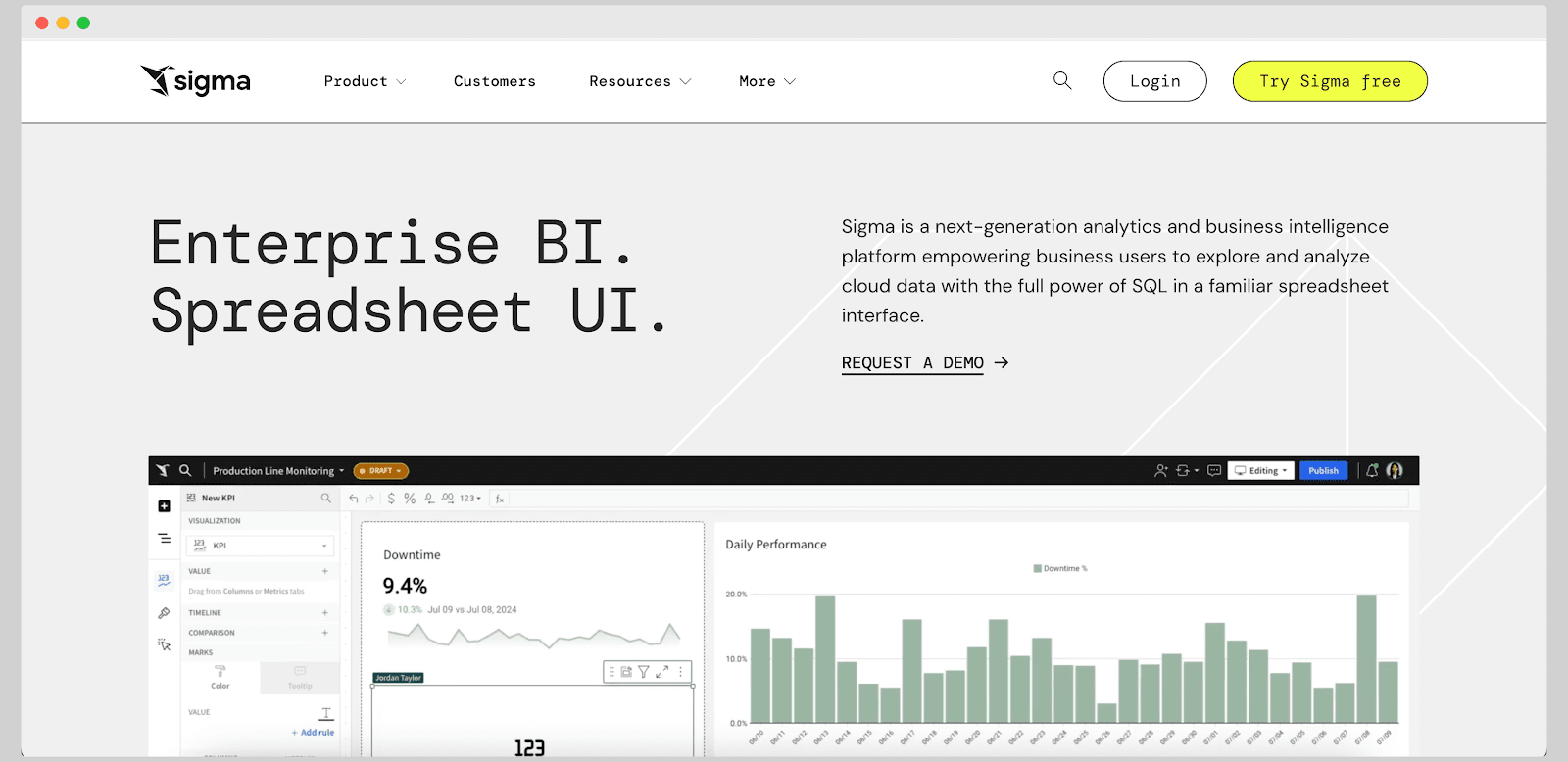Open the 123 number format dropdown
This screenshot has height=762, width=1568.
pos(470,499)
